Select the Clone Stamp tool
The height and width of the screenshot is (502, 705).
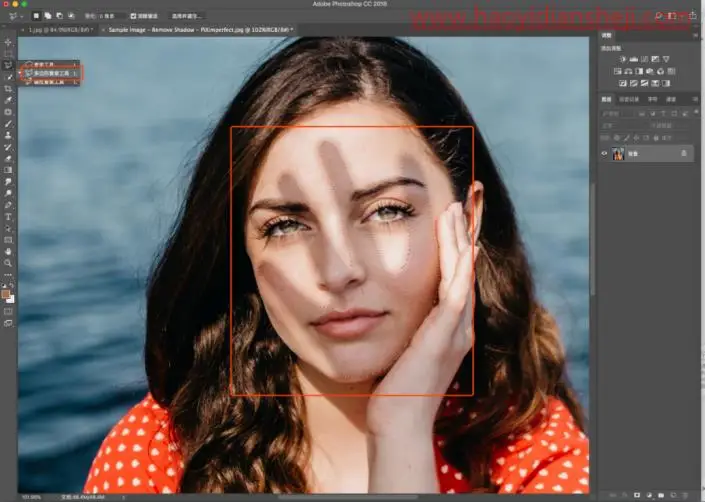pos(8,135)
